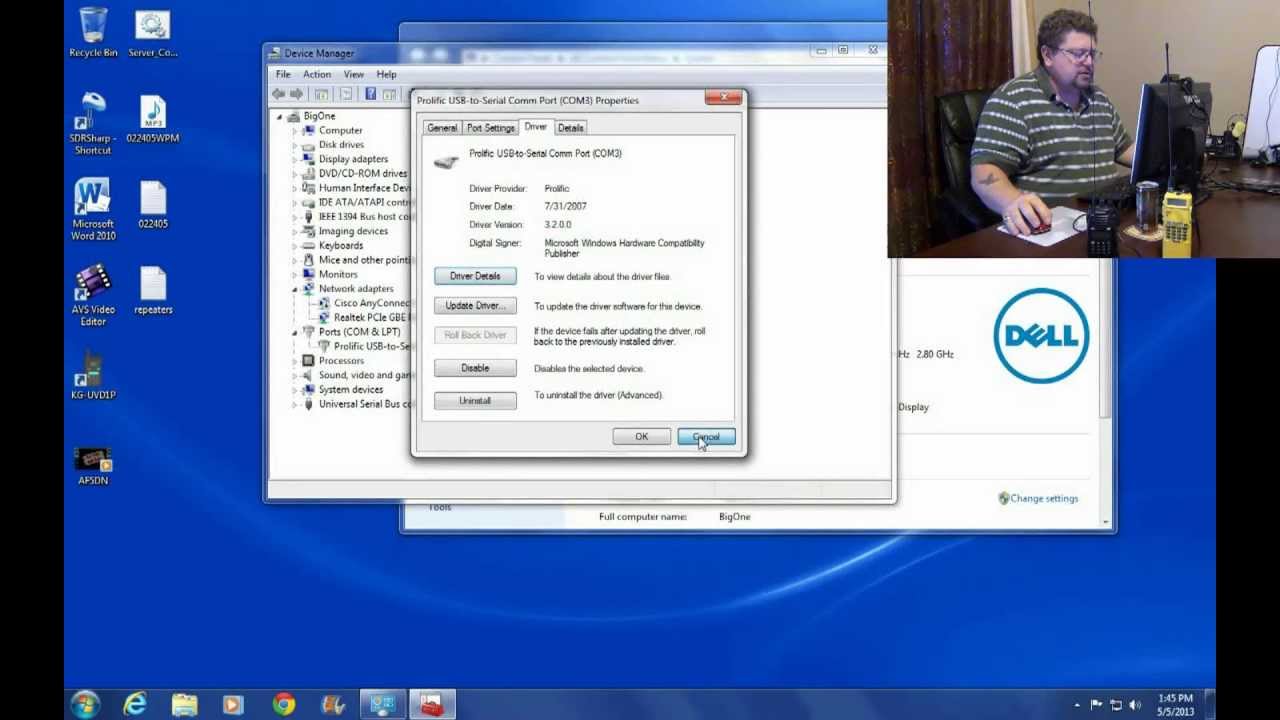Switch to the Port Settings tab
This screenshot has width=1280, height=720.
point(490,128)
